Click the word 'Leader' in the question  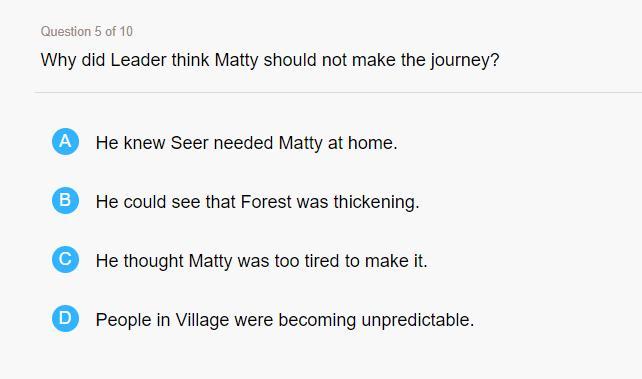point(138,60)
